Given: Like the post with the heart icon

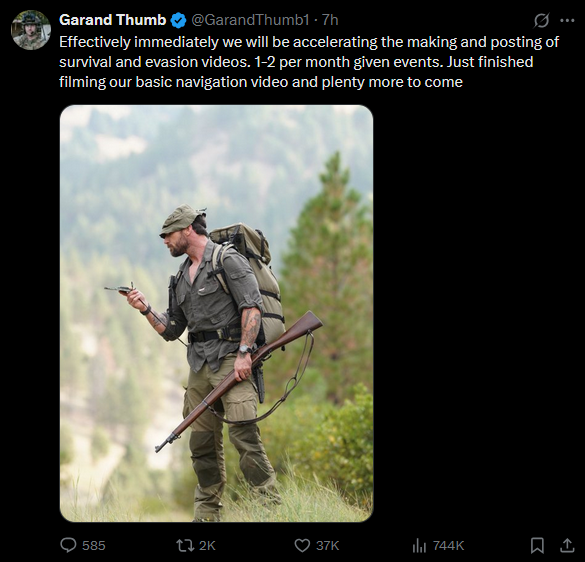Looking at the screenshot, I should click(302, 545).
